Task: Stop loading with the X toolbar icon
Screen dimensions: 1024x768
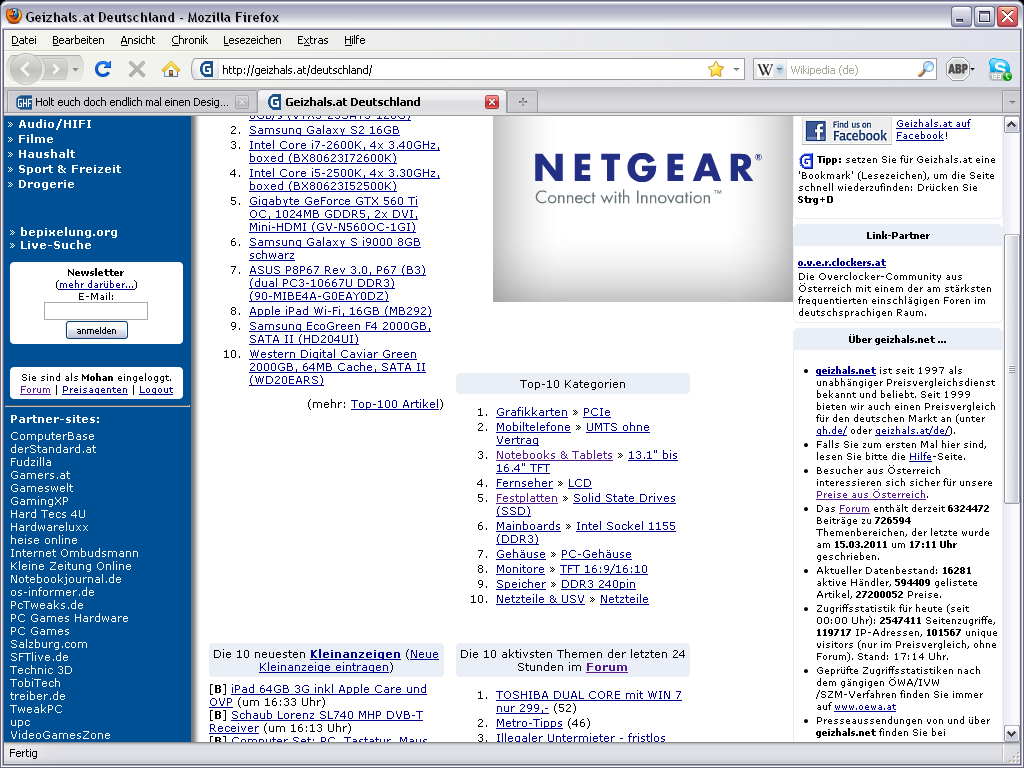Action: click(136, 69)
